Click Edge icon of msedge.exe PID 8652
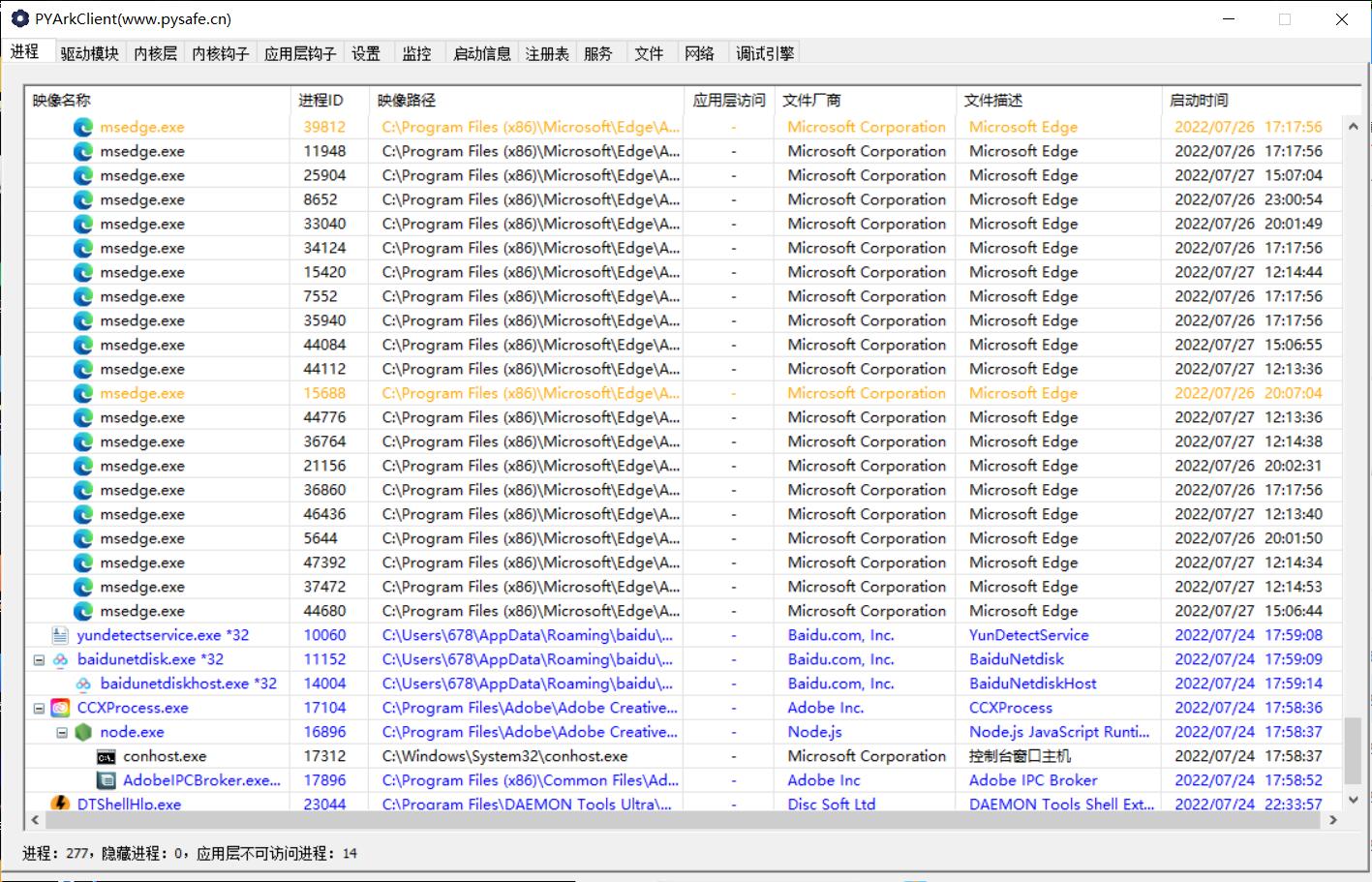Screen dimensions: 1372x882 click(x=83, y=199)
